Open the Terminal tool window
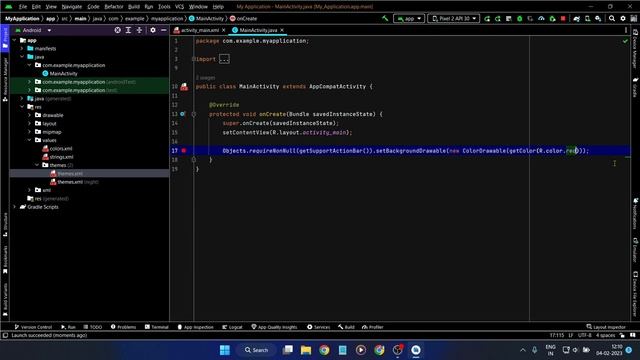The height and width of the screenshot is (360, 640). tap(156, 327)
